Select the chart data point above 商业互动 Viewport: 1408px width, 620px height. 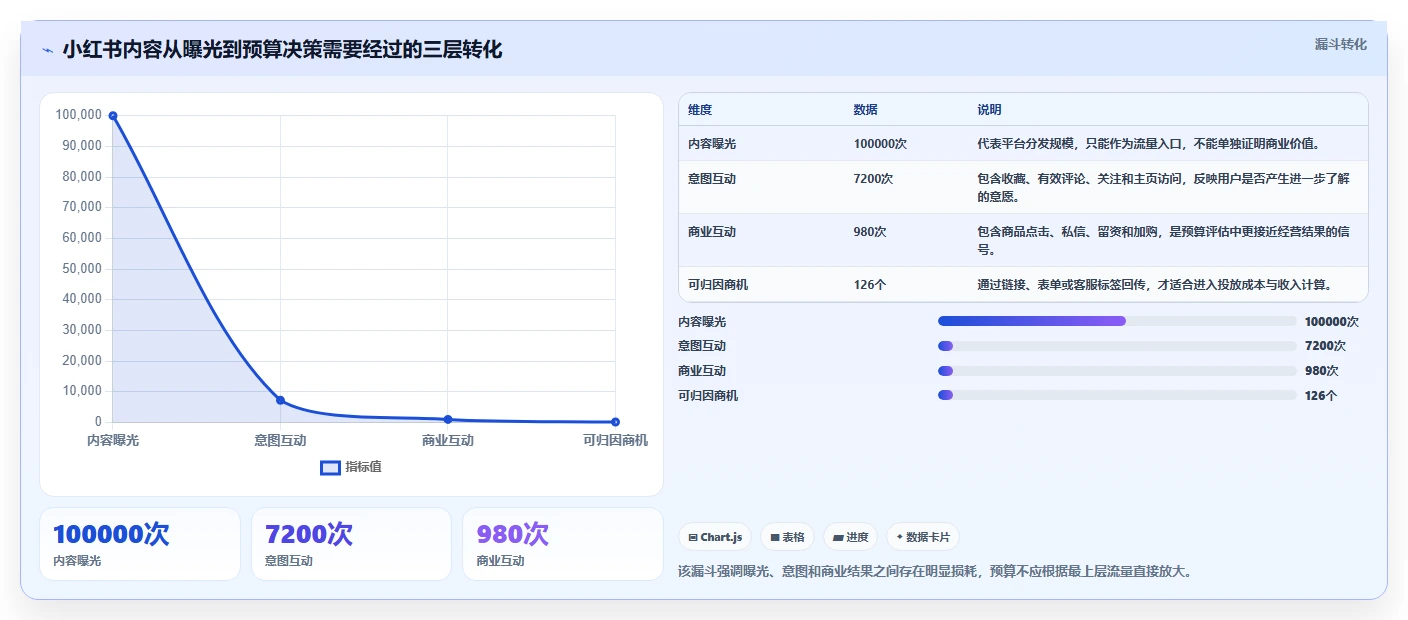(448, 419)
